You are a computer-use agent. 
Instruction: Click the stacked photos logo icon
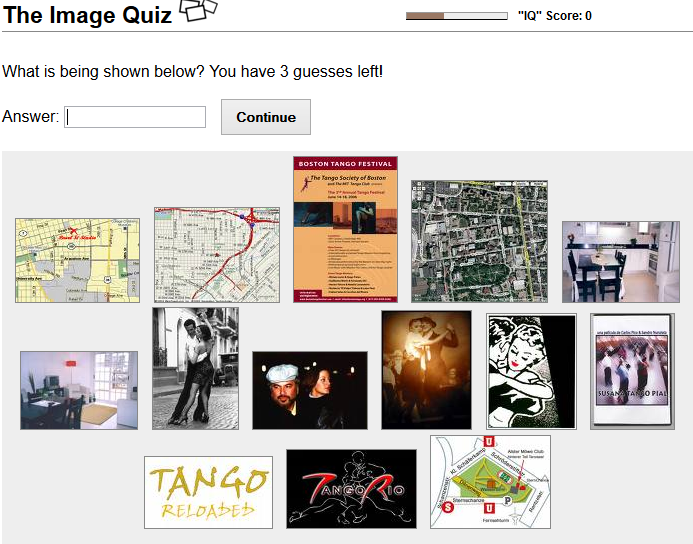198,10
